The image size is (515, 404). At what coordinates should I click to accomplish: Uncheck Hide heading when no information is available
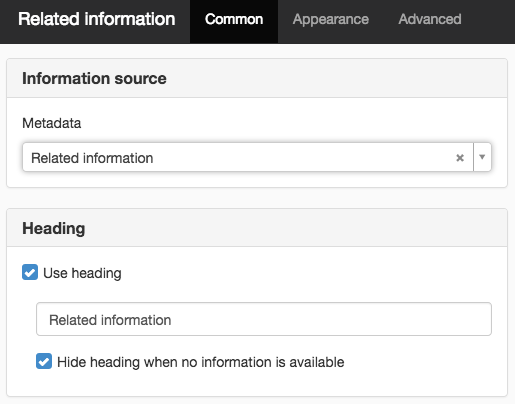tap(44, 361)
